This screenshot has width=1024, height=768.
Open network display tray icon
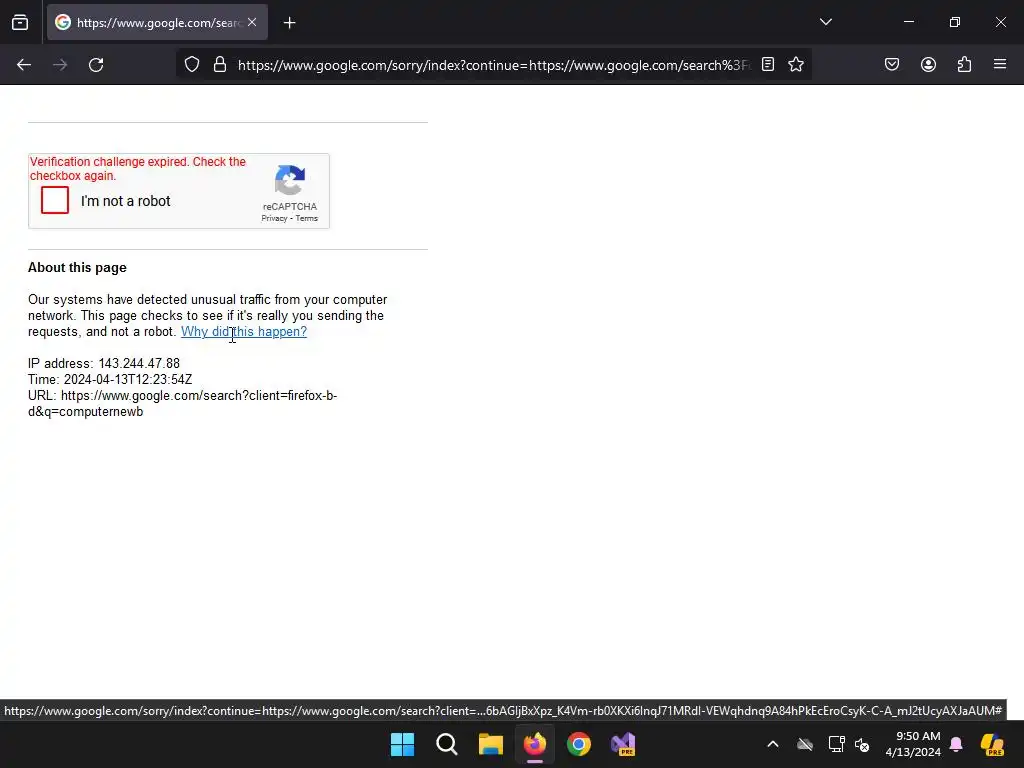point(837,744)
